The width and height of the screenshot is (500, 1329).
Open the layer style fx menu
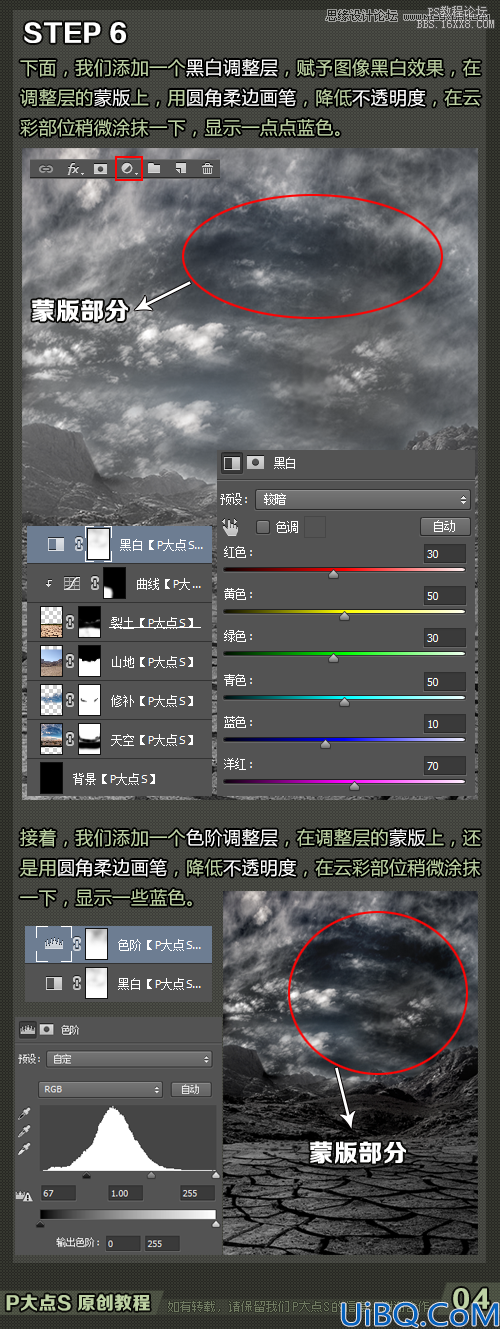(74, 169)
